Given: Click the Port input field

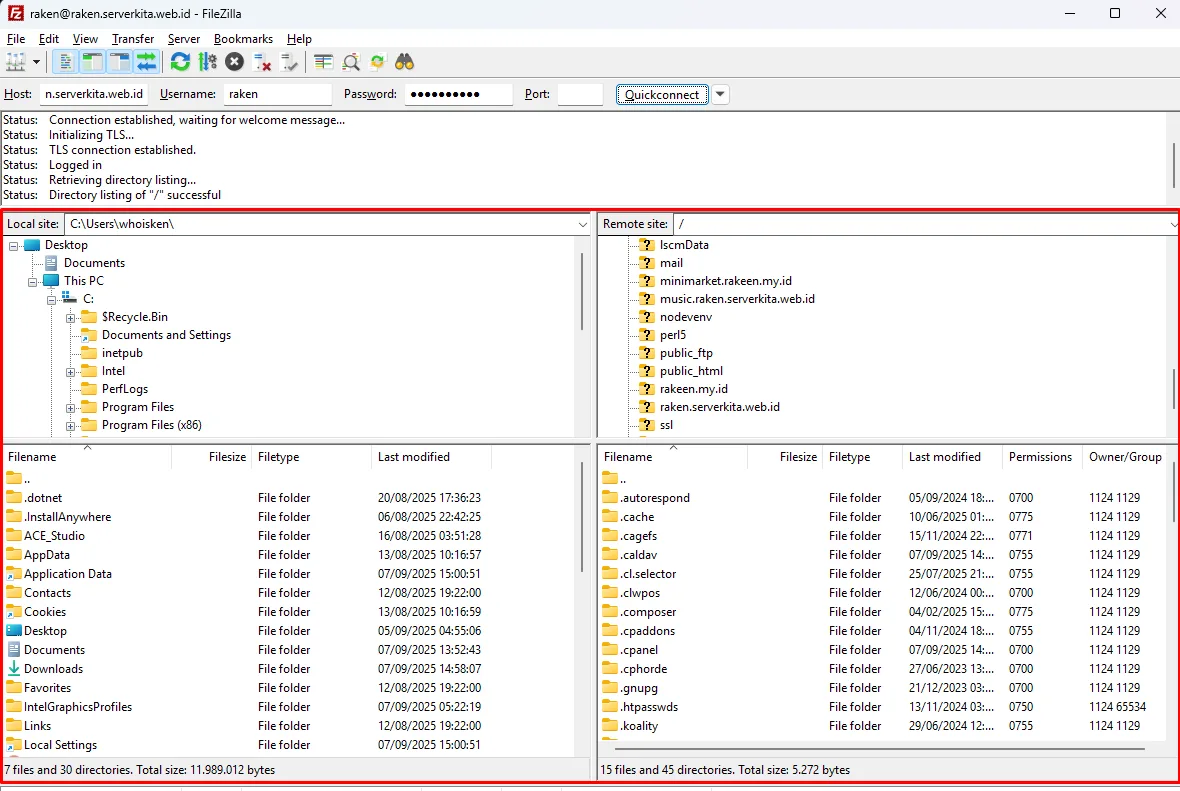Looking at the screenshot, I should 580,94.
